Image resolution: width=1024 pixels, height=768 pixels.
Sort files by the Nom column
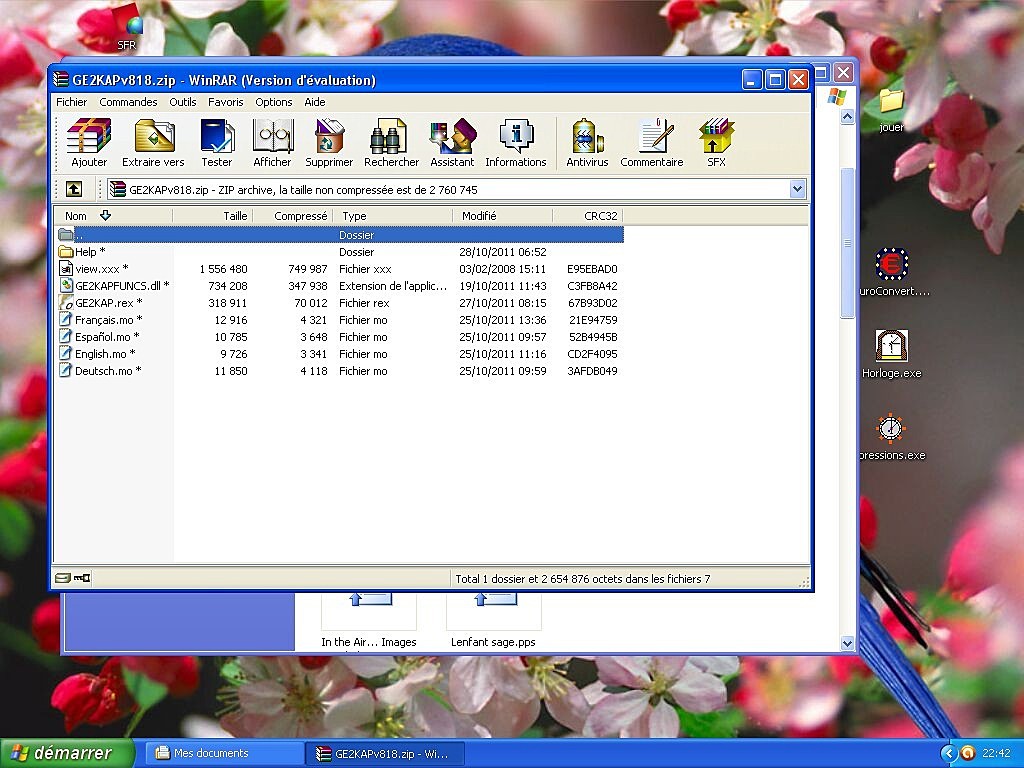pos(113,216)
